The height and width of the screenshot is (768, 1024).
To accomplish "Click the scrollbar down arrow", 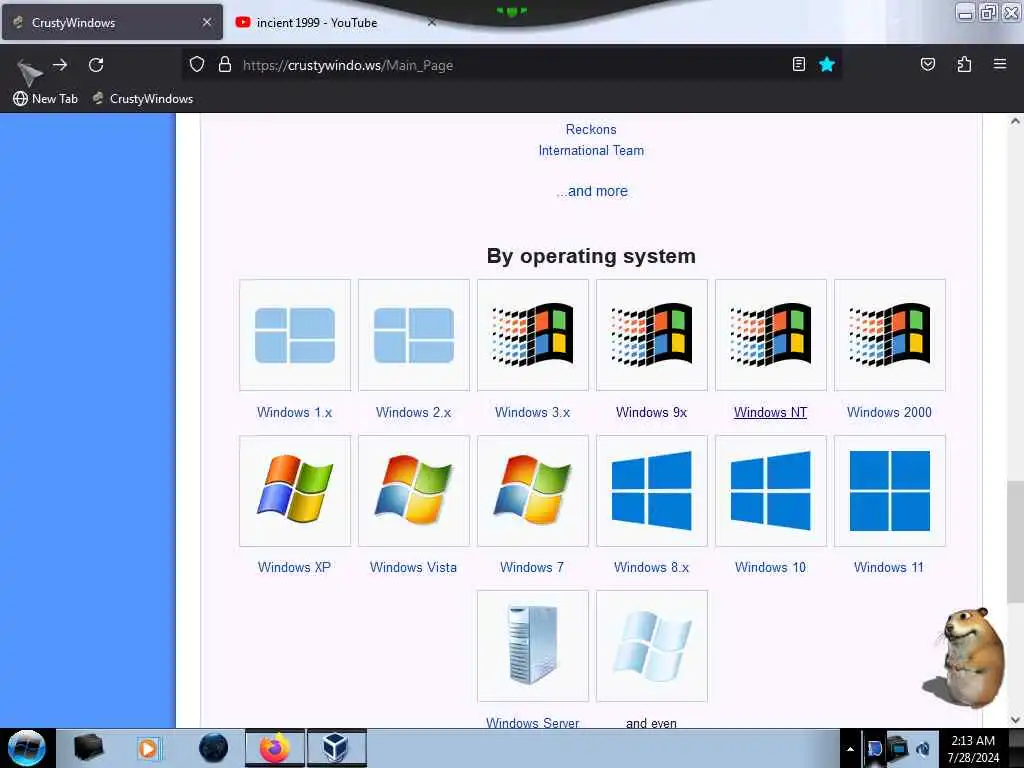I will coord(1015,720).
